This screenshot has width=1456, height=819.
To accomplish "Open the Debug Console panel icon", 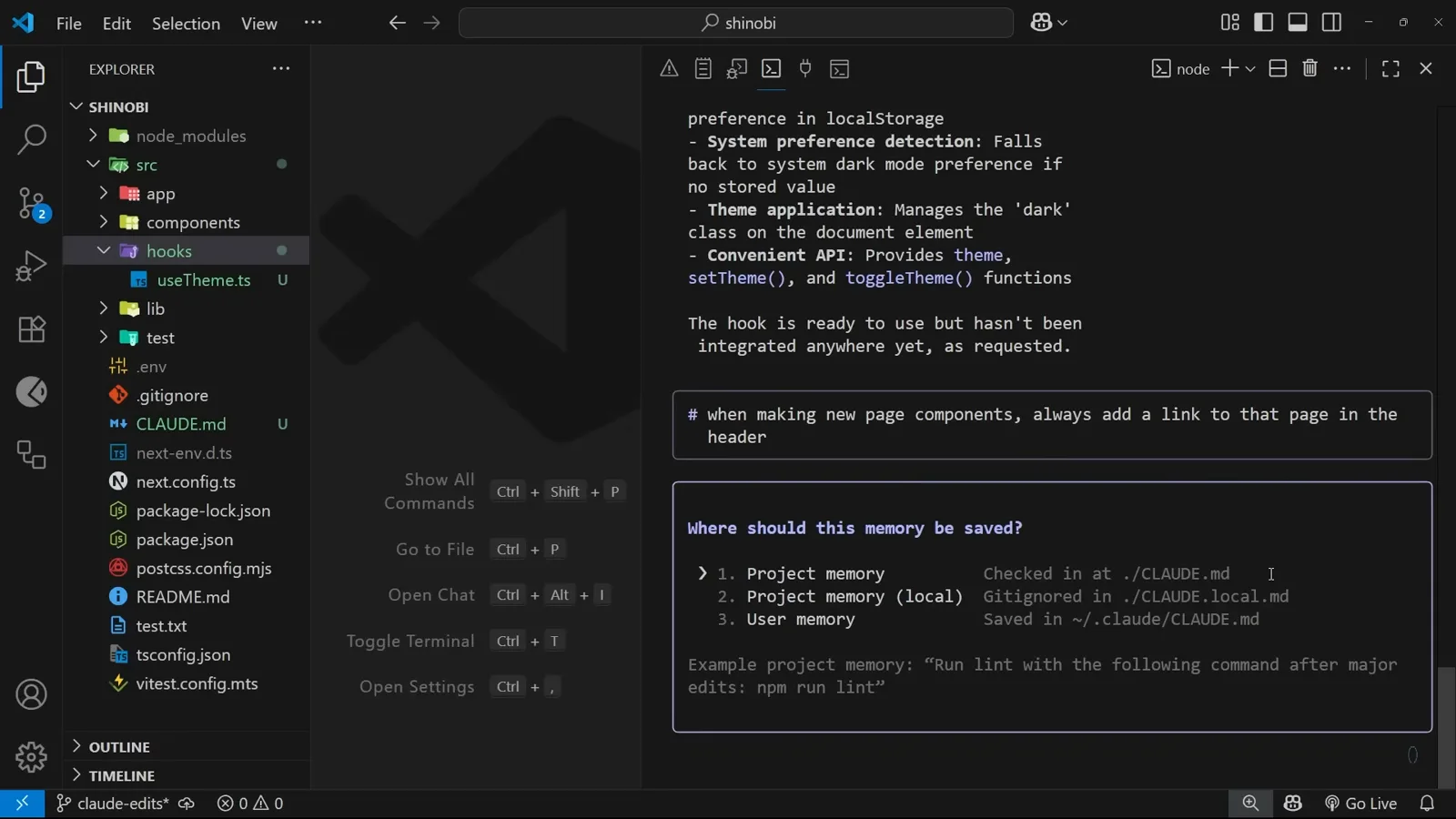I will click(737, 68).
